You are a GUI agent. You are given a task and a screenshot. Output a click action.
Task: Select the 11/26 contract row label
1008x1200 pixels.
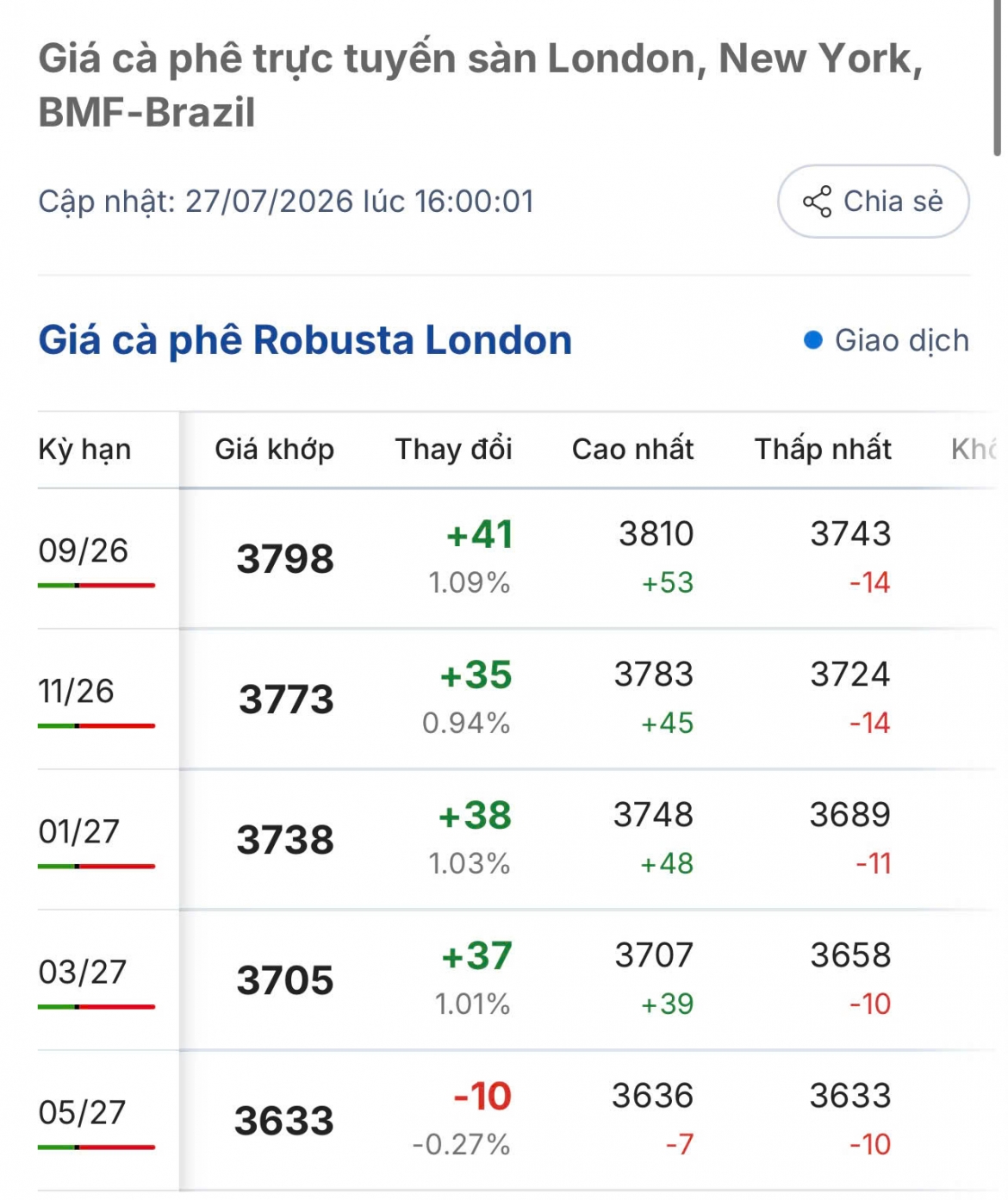tap(76, 691)
